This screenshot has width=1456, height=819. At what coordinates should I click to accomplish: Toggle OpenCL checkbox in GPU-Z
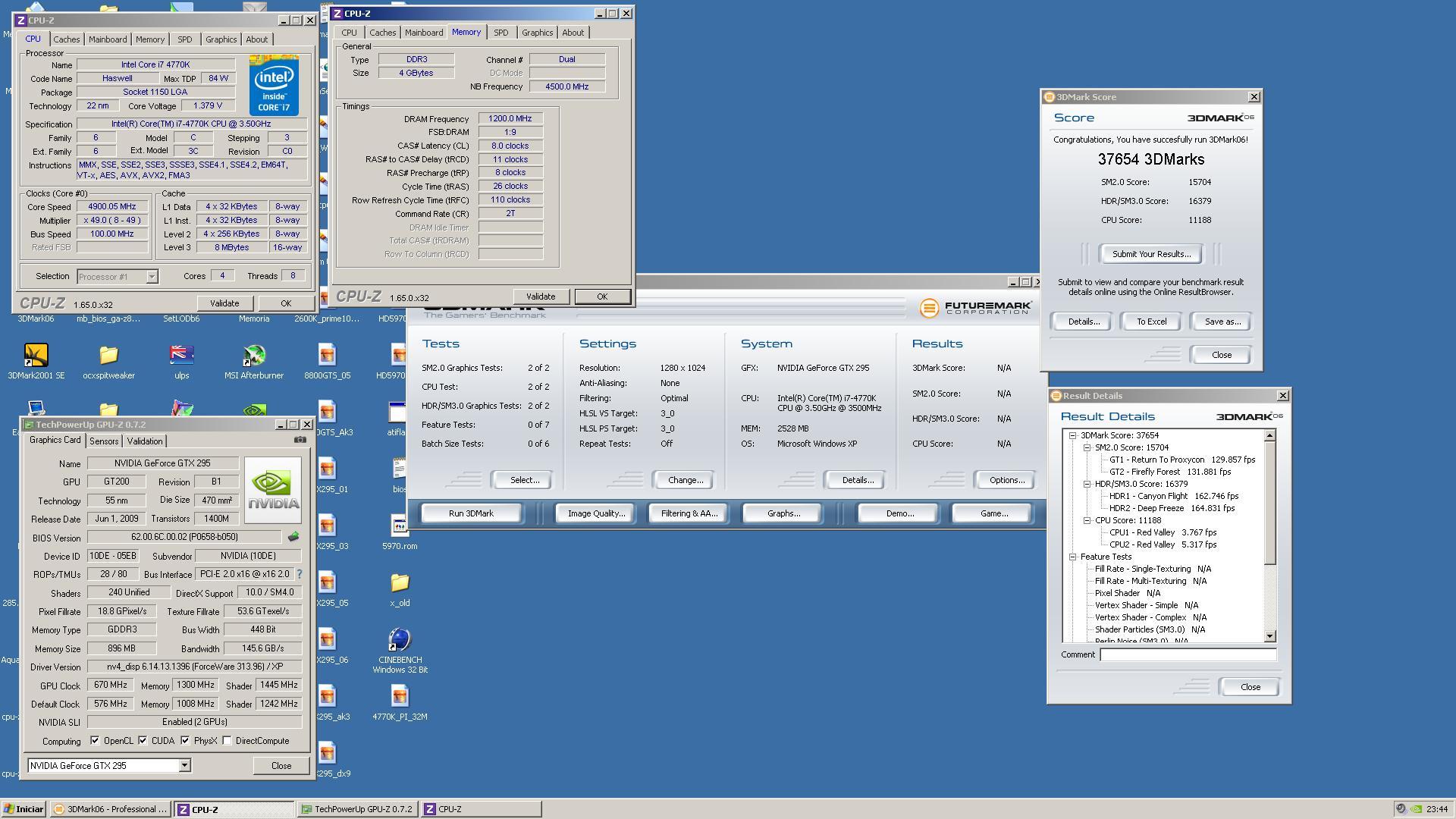click(x=95, y=741)
